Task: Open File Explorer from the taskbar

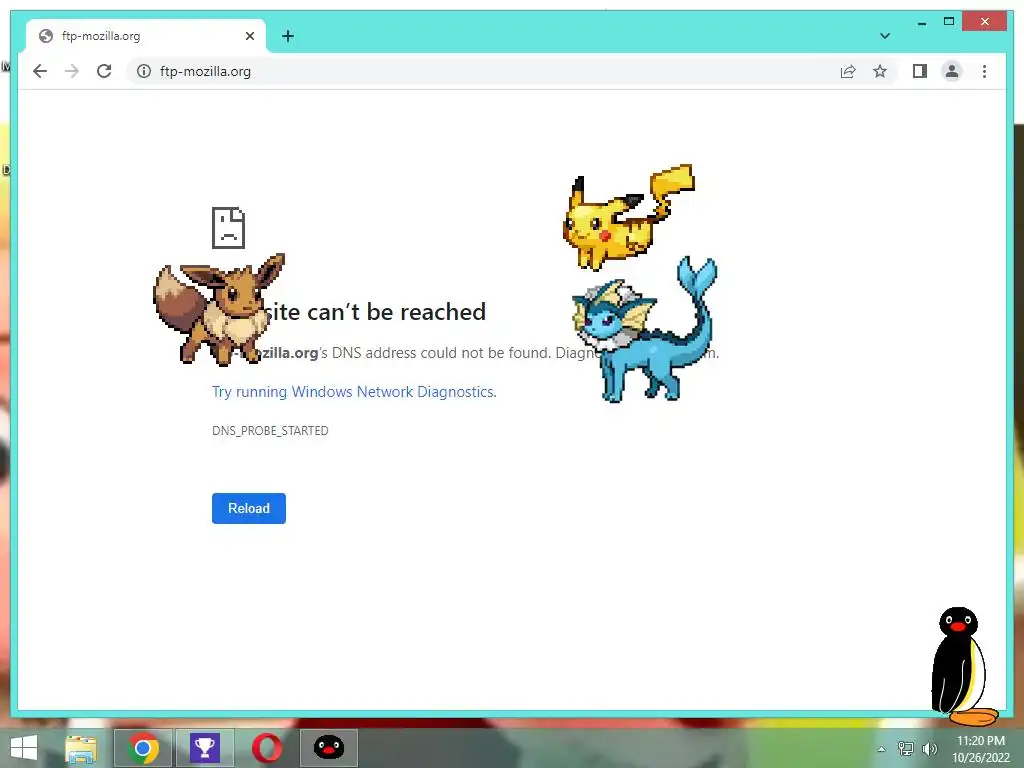Action: (81, 748)
